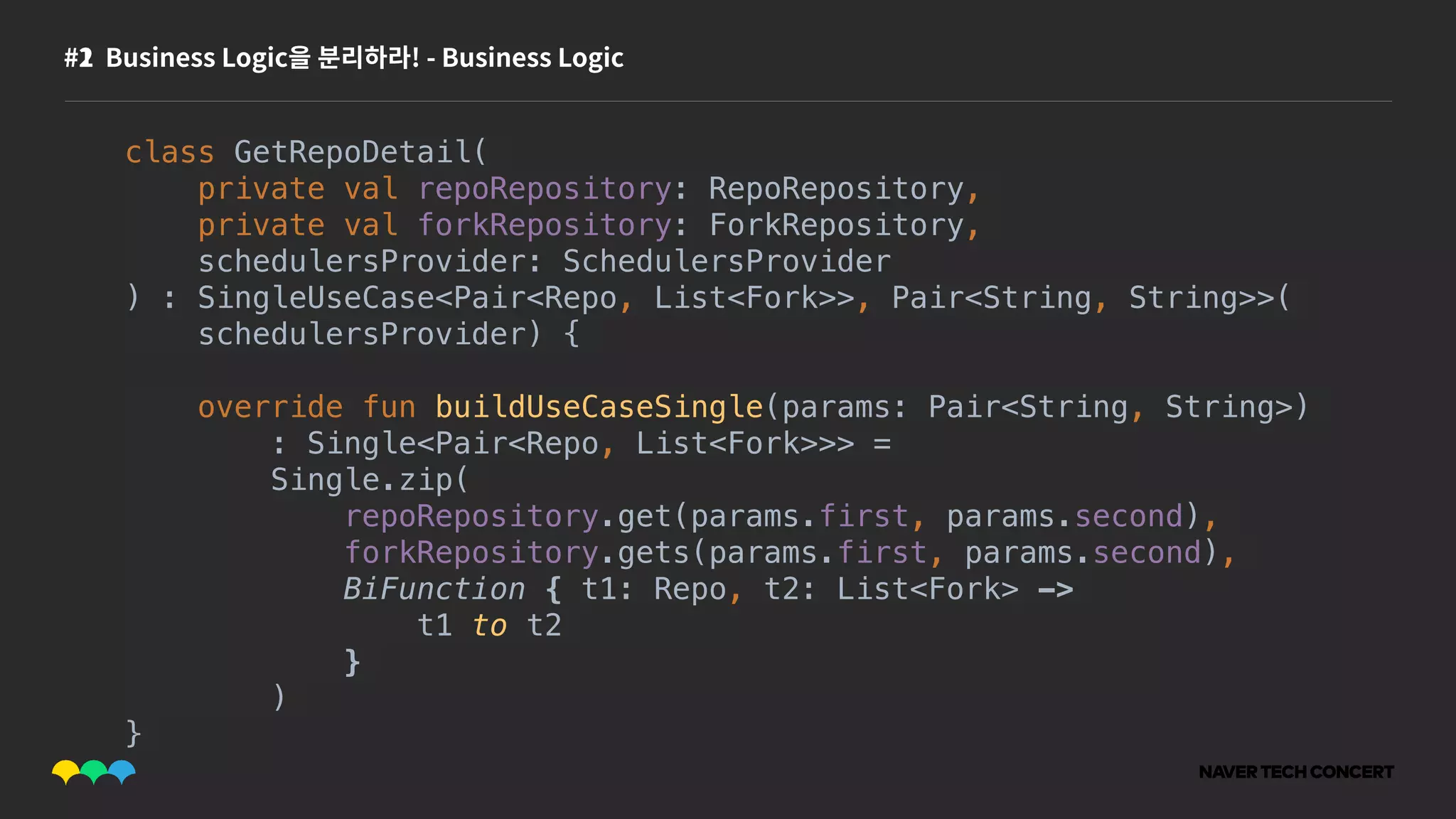Click 'forkRepository.gets(' in the zip call
Screen dimensions: 1456x819
[x=526, y=552]
